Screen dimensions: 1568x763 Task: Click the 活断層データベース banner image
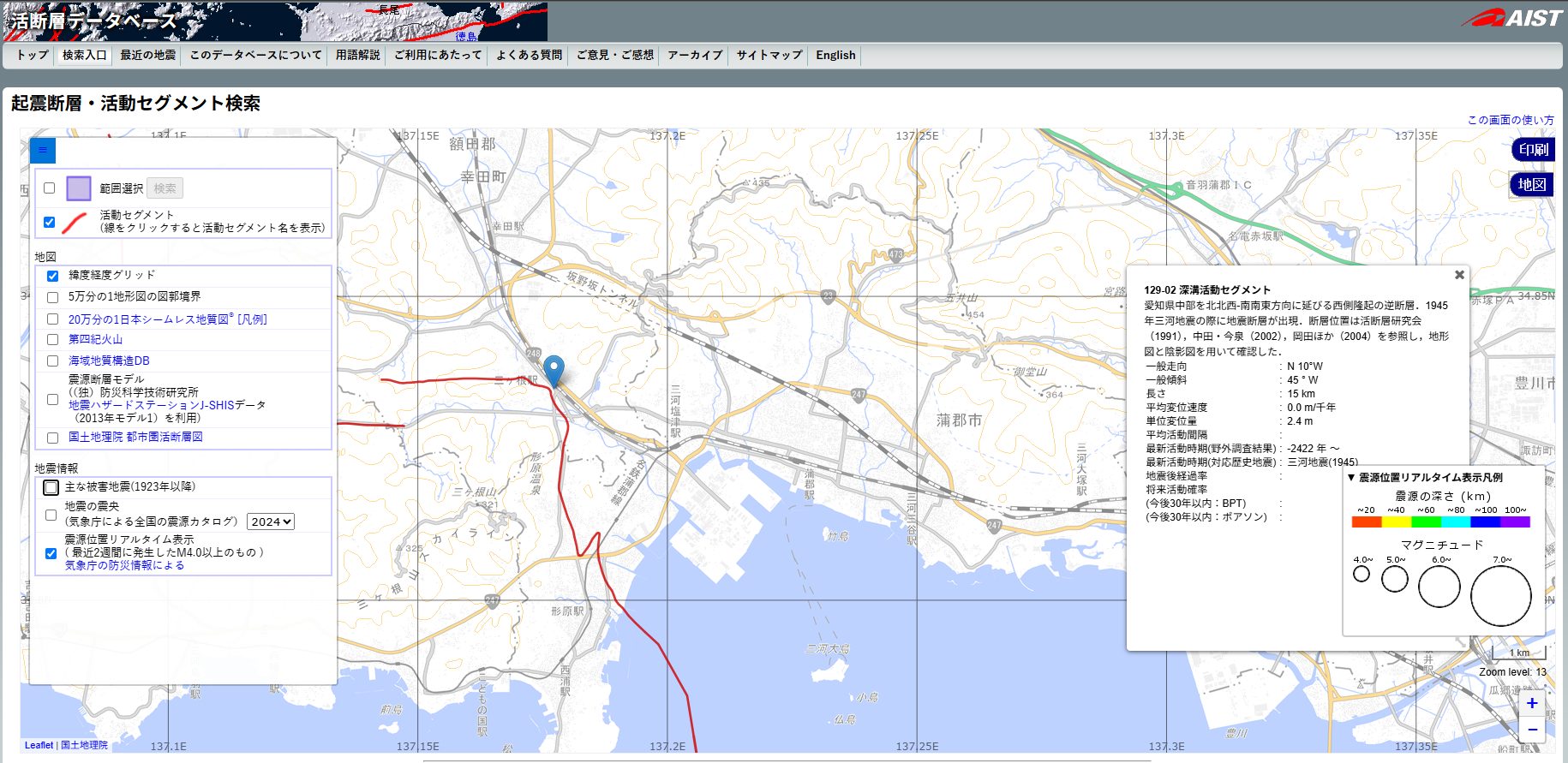(274, 21)
